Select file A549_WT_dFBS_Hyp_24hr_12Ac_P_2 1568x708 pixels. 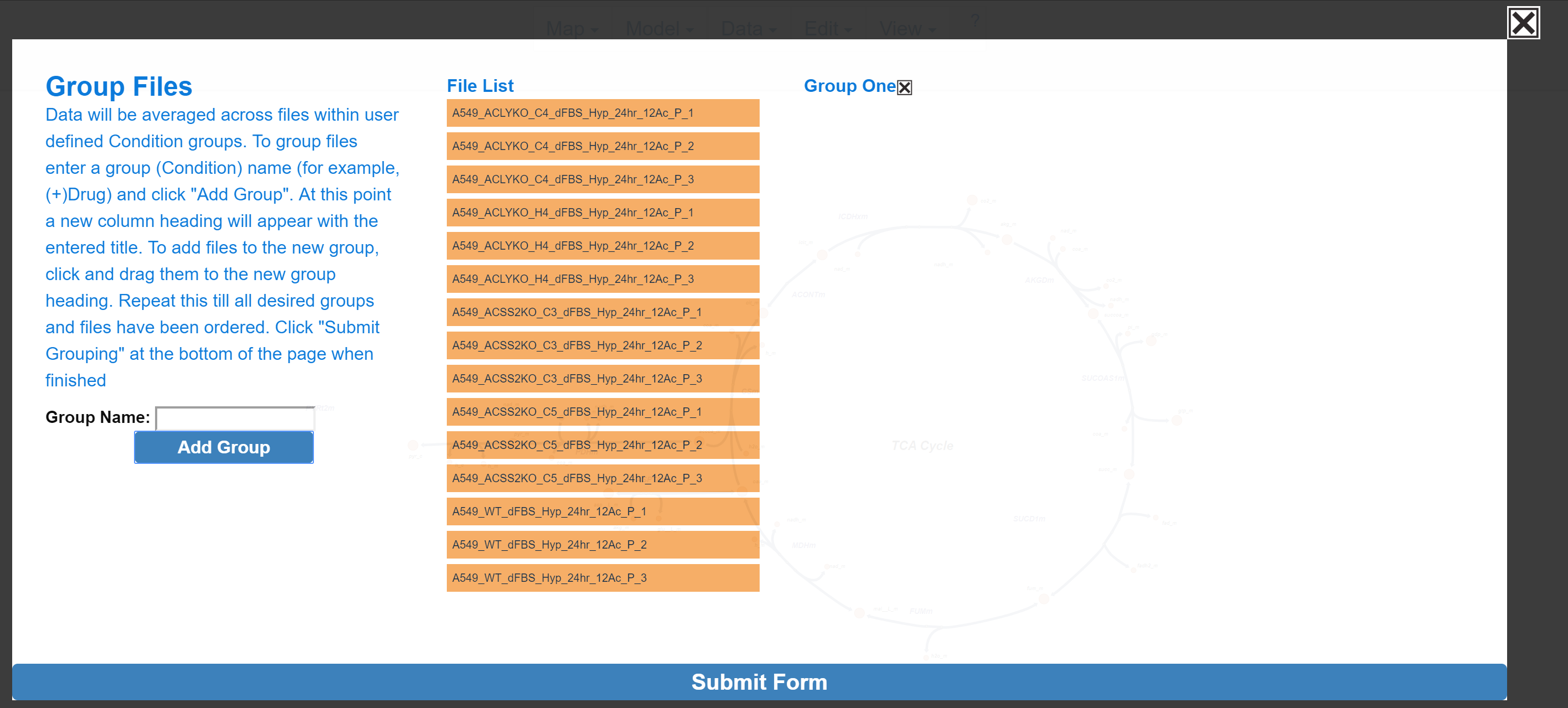click(602, 544)
